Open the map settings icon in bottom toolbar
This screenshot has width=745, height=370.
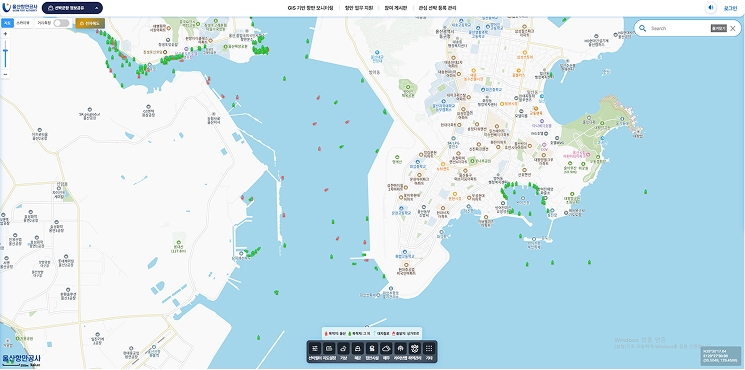pyautogui.click(x=329, y=348)
